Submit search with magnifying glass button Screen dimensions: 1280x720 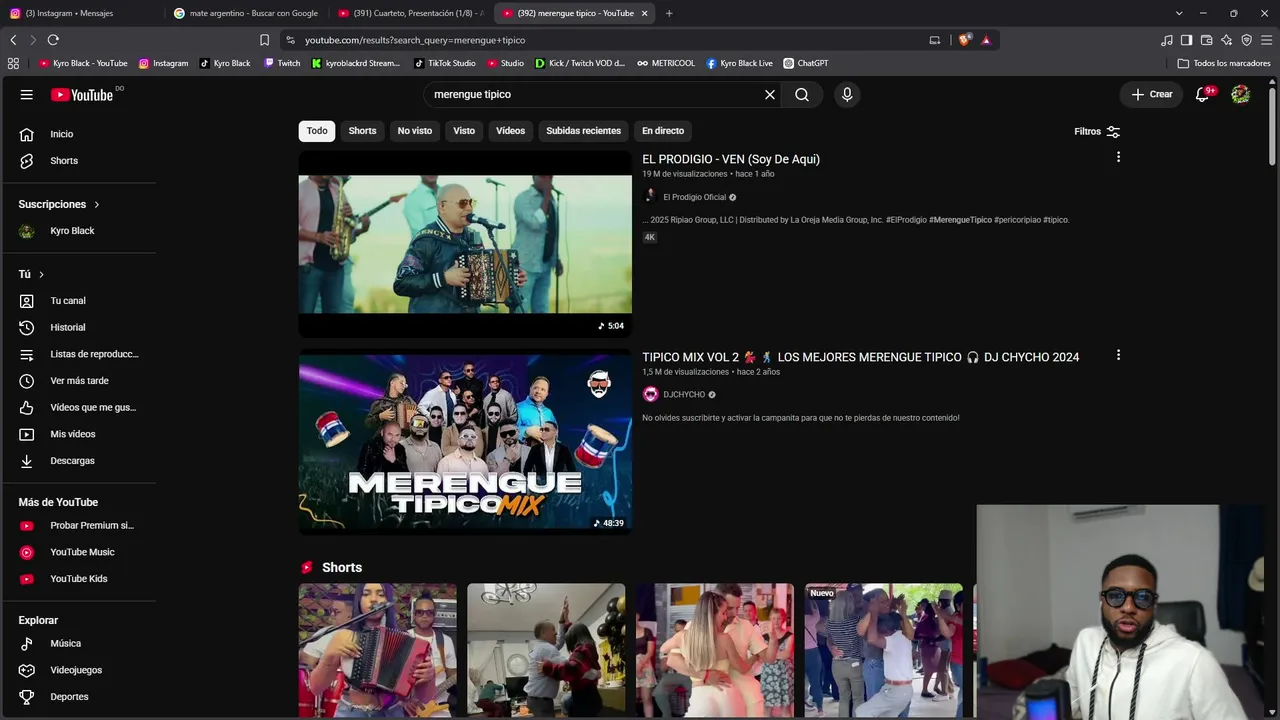(802, 94)
